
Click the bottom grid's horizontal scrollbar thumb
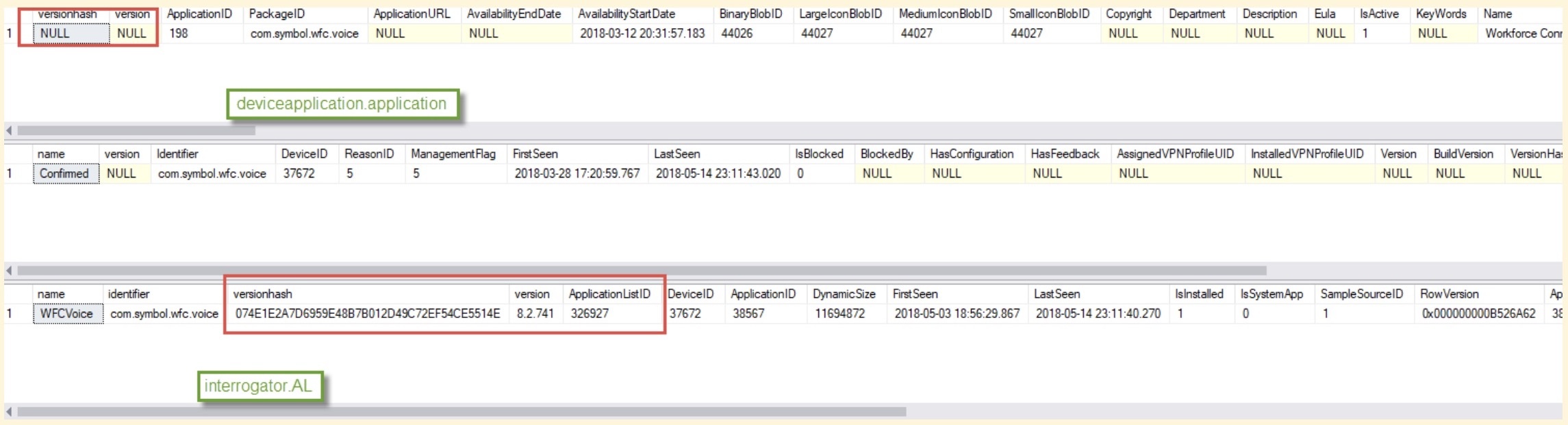coord(461,412)
